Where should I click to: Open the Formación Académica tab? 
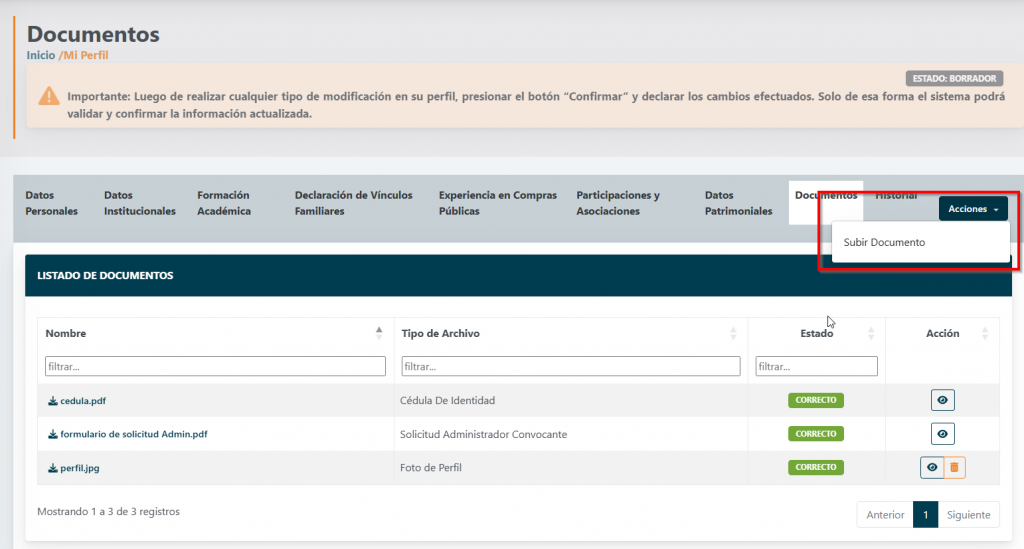pyautogui.click(x=224, y=203)
